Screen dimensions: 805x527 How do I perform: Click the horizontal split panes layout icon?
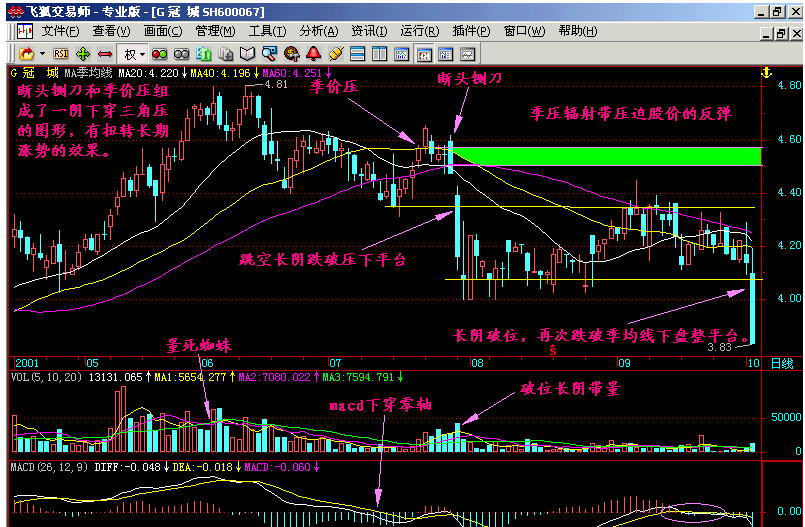(357, 54)
